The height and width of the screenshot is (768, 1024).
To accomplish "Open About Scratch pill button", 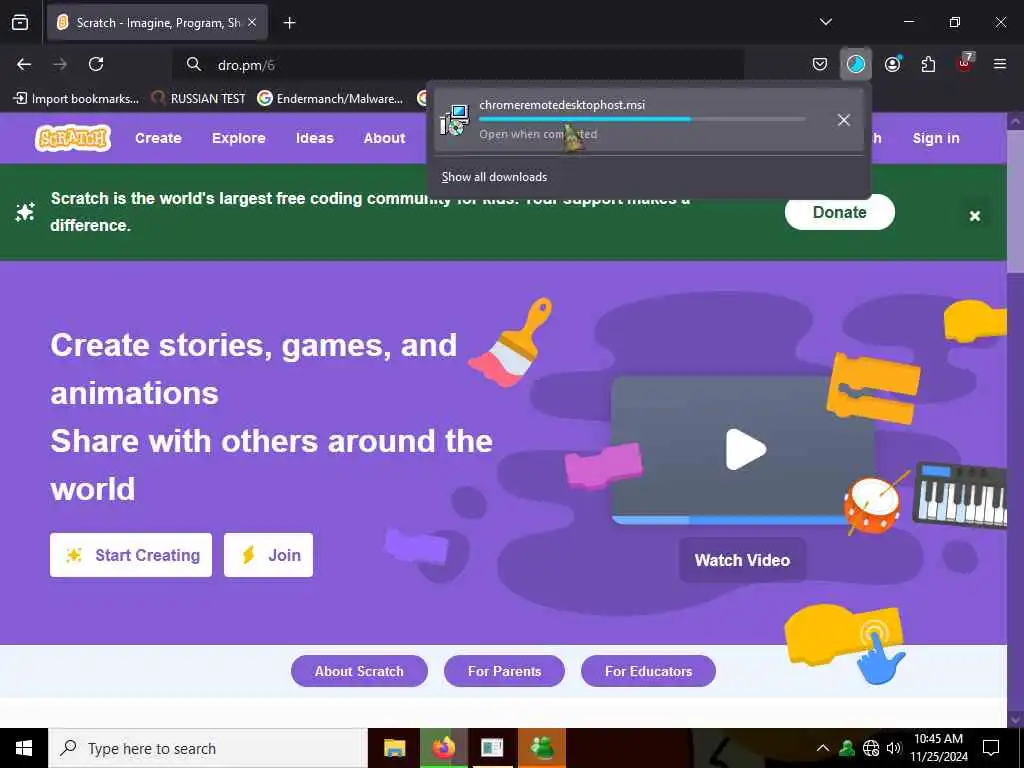I will pyautogui.click(x=359, y=671).
